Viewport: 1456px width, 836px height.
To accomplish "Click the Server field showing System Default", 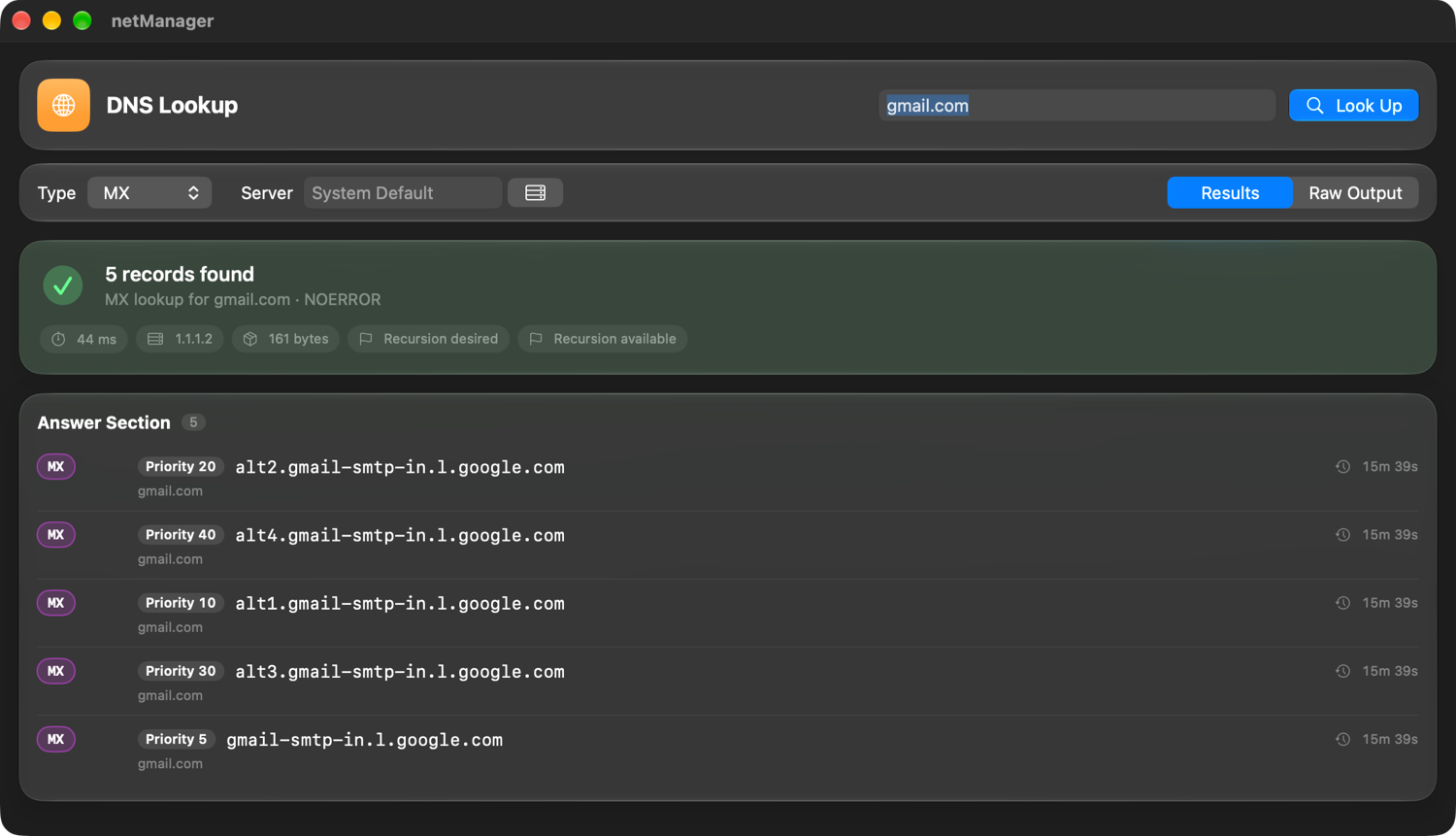I will (x=403, y=193).
